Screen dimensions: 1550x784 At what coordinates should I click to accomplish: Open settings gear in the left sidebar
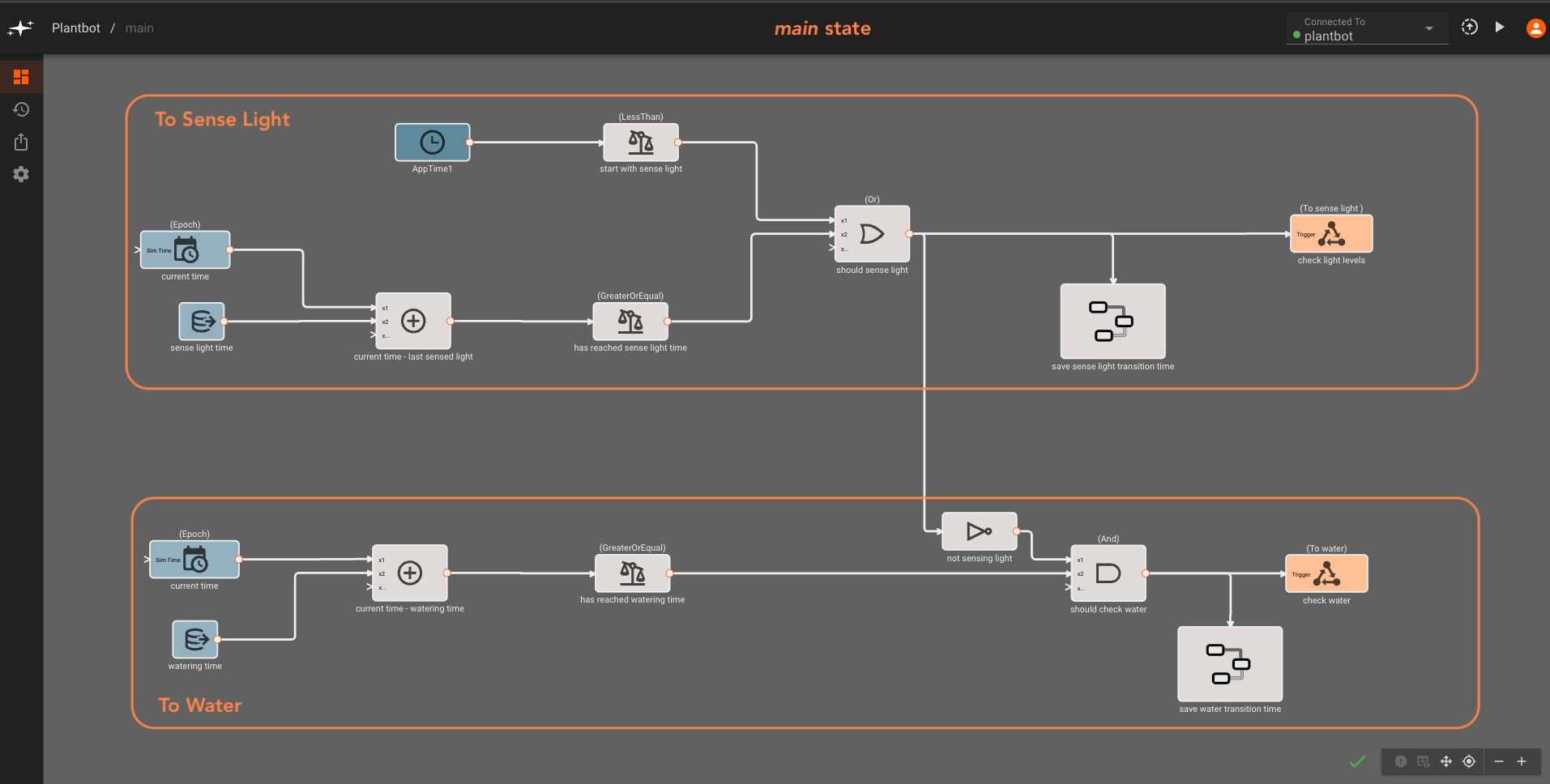[21, 174]
